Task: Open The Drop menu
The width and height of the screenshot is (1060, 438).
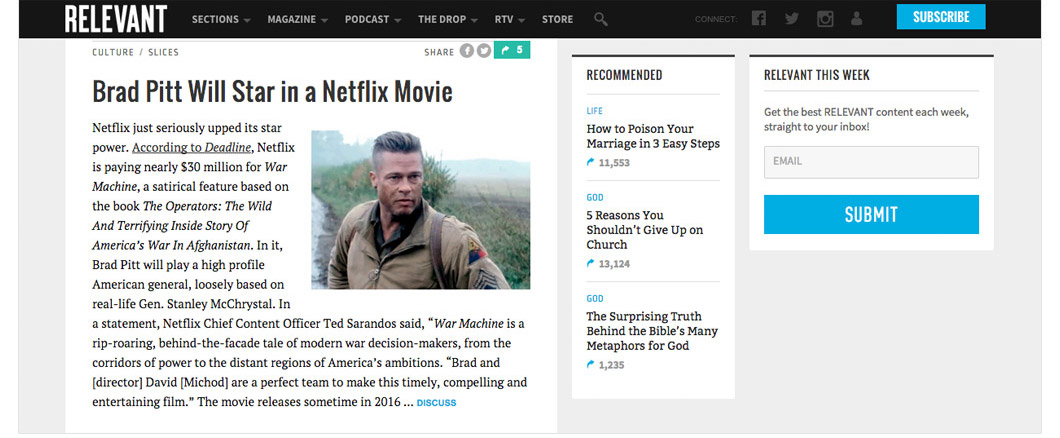Action: [x=448, y=19]
